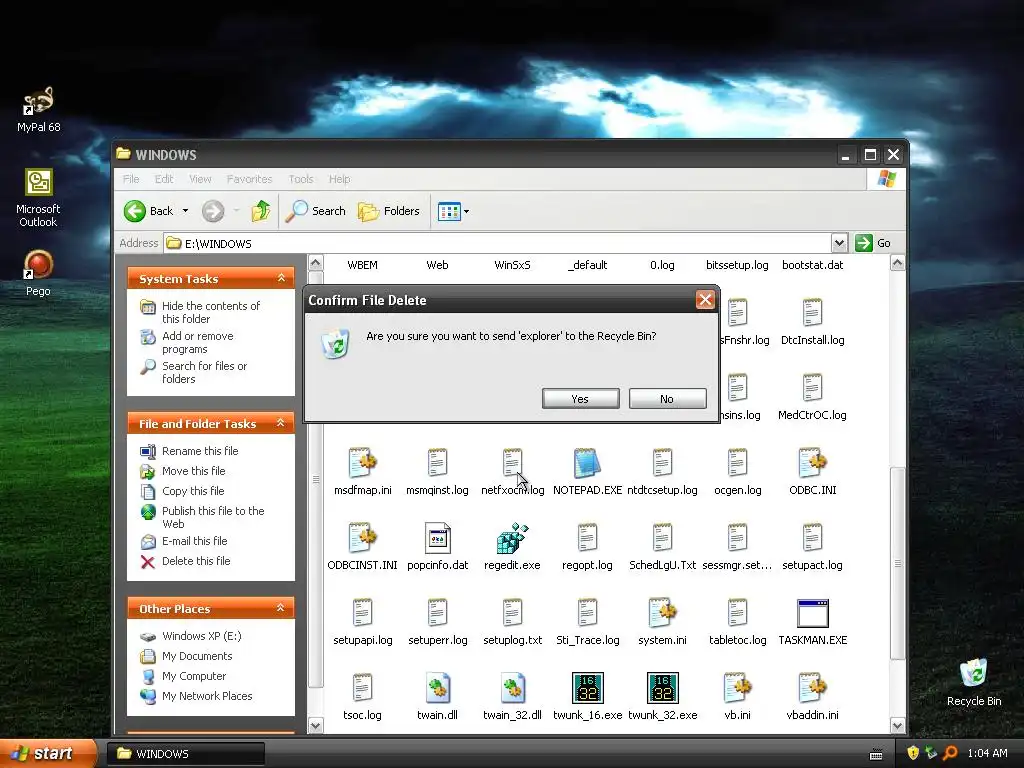The width and height of the screenshot is (1024, 768).
Task: Select the MedCtrOC.log file icon
Action: click(812, 388)
